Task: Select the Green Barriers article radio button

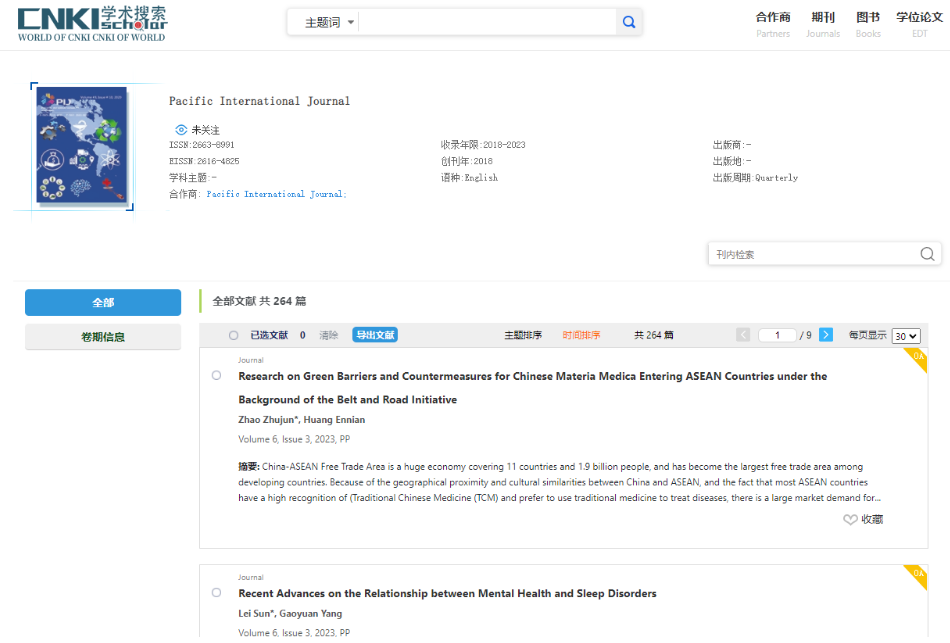Action: pos(217,376)
